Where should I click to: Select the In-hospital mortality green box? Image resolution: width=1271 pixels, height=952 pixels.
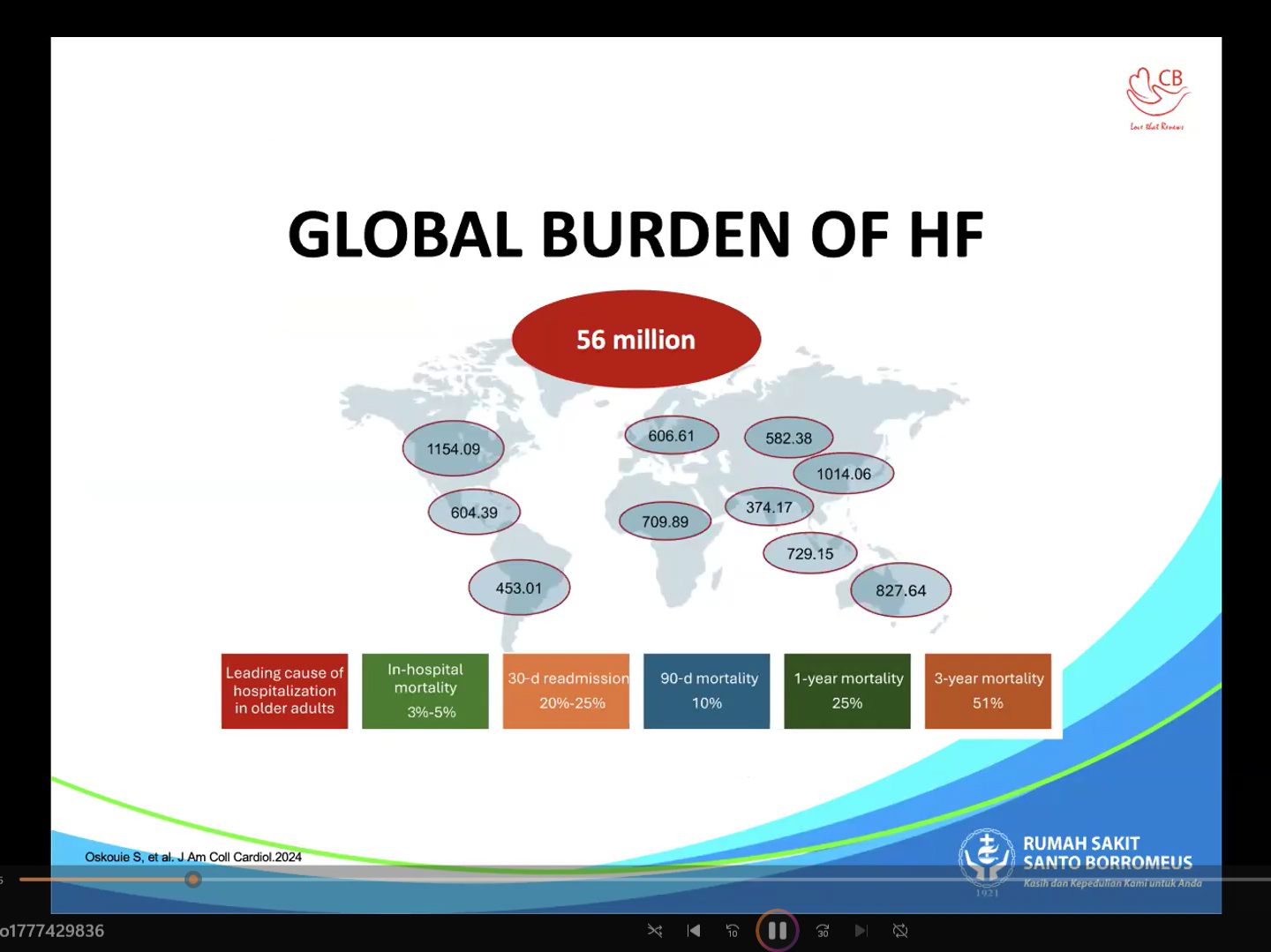pyautogui.click(x=425, y=691)
